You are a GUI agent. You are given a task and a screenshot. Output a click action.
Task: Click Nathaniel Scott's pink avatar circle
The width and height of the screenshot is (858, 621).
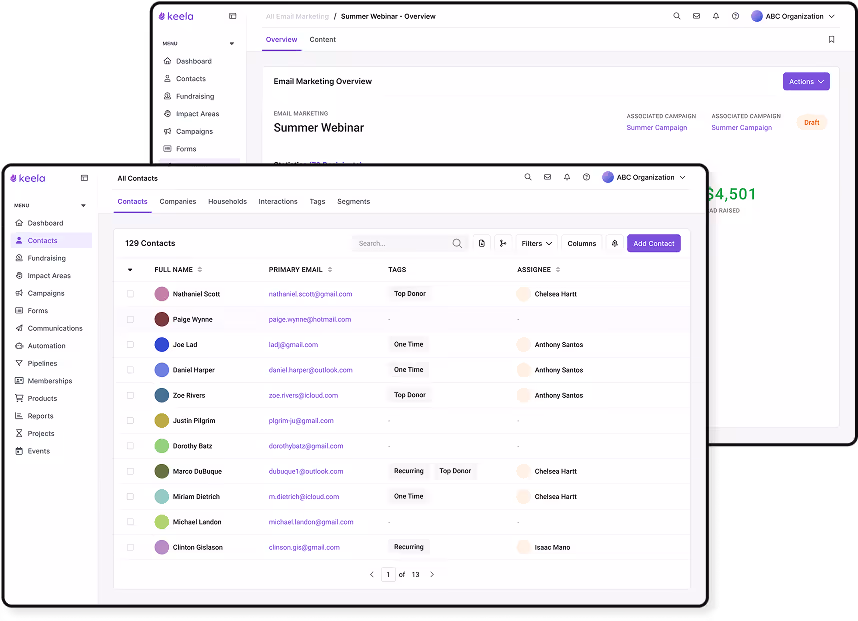click(x=161, y=294)
